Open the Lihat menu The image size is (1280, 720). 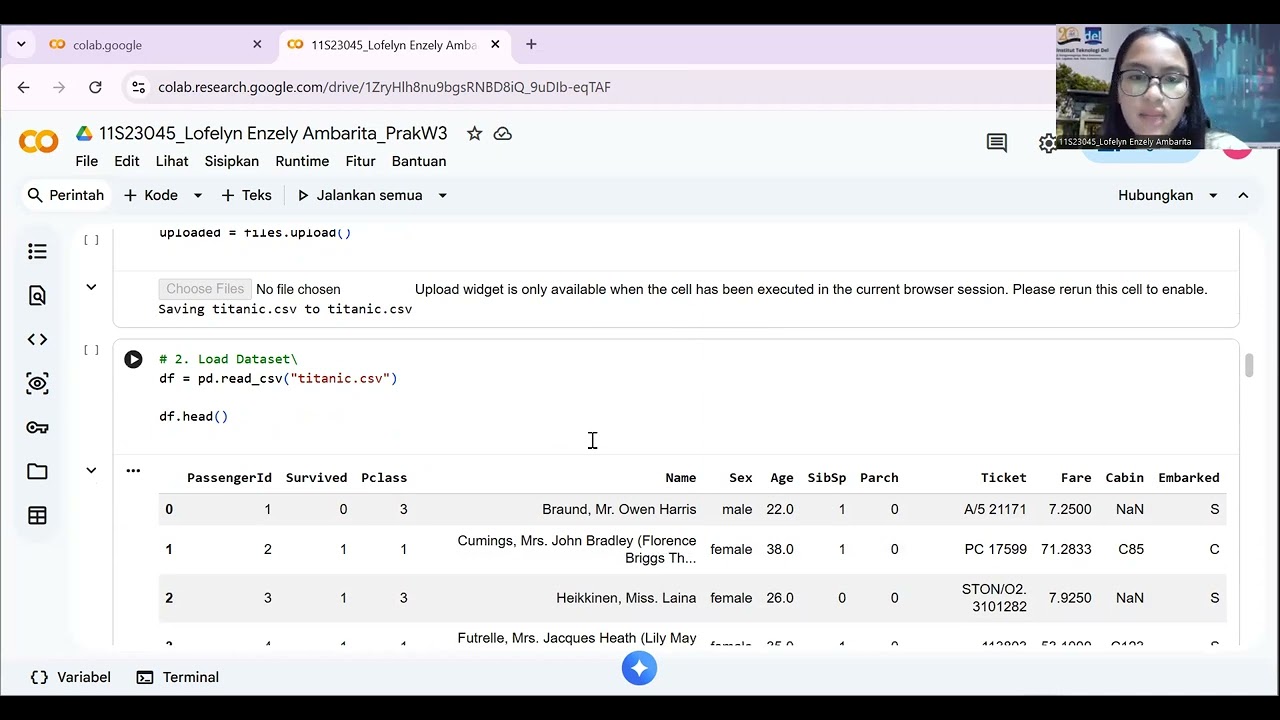pos(172,161)
